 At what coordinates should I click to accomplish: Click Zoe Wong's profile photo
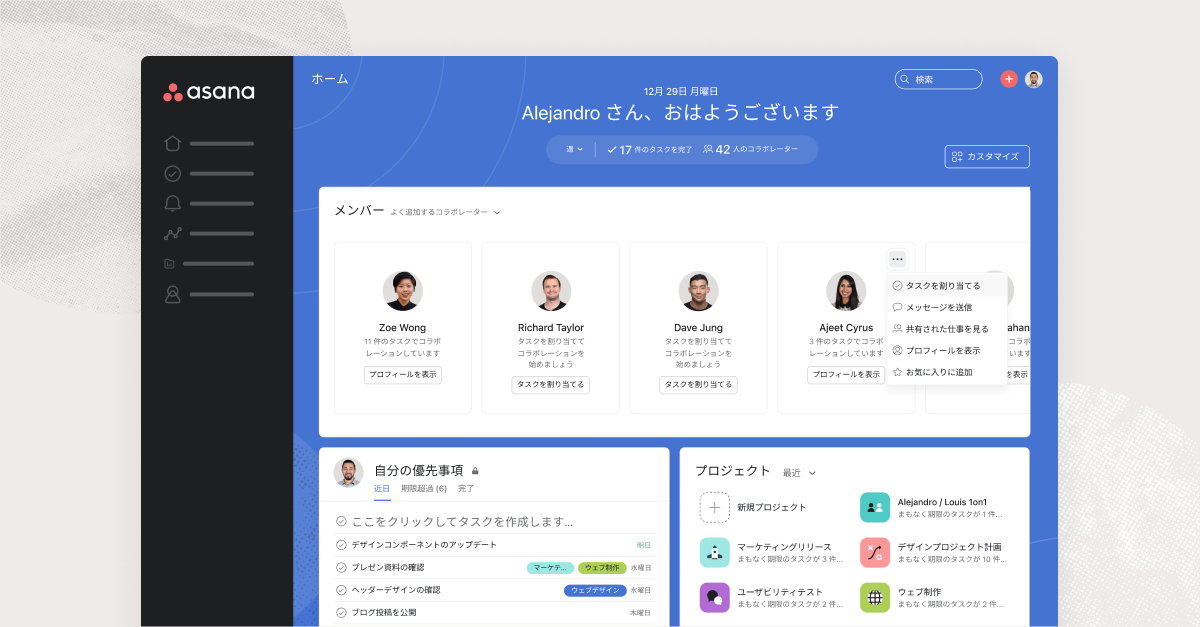click(x=403, y=291)
